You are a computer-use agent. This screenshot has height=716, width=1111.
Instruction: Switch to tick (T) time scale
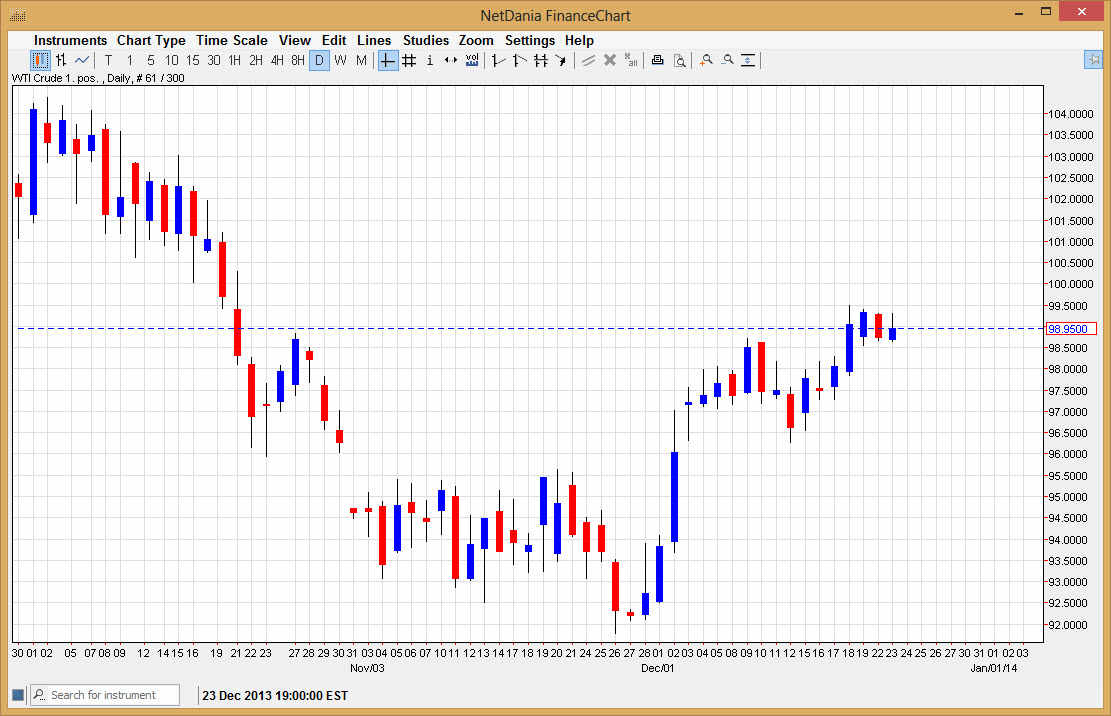tap(108, 60)
